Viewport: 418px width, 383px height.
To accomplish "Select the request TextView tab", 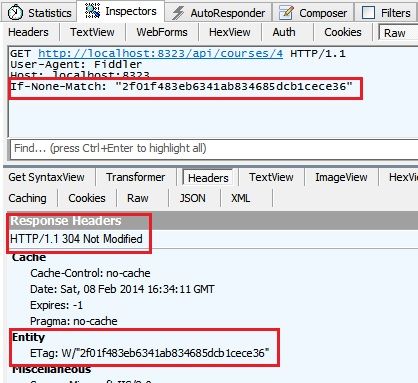I will click(x=92, y=32).
